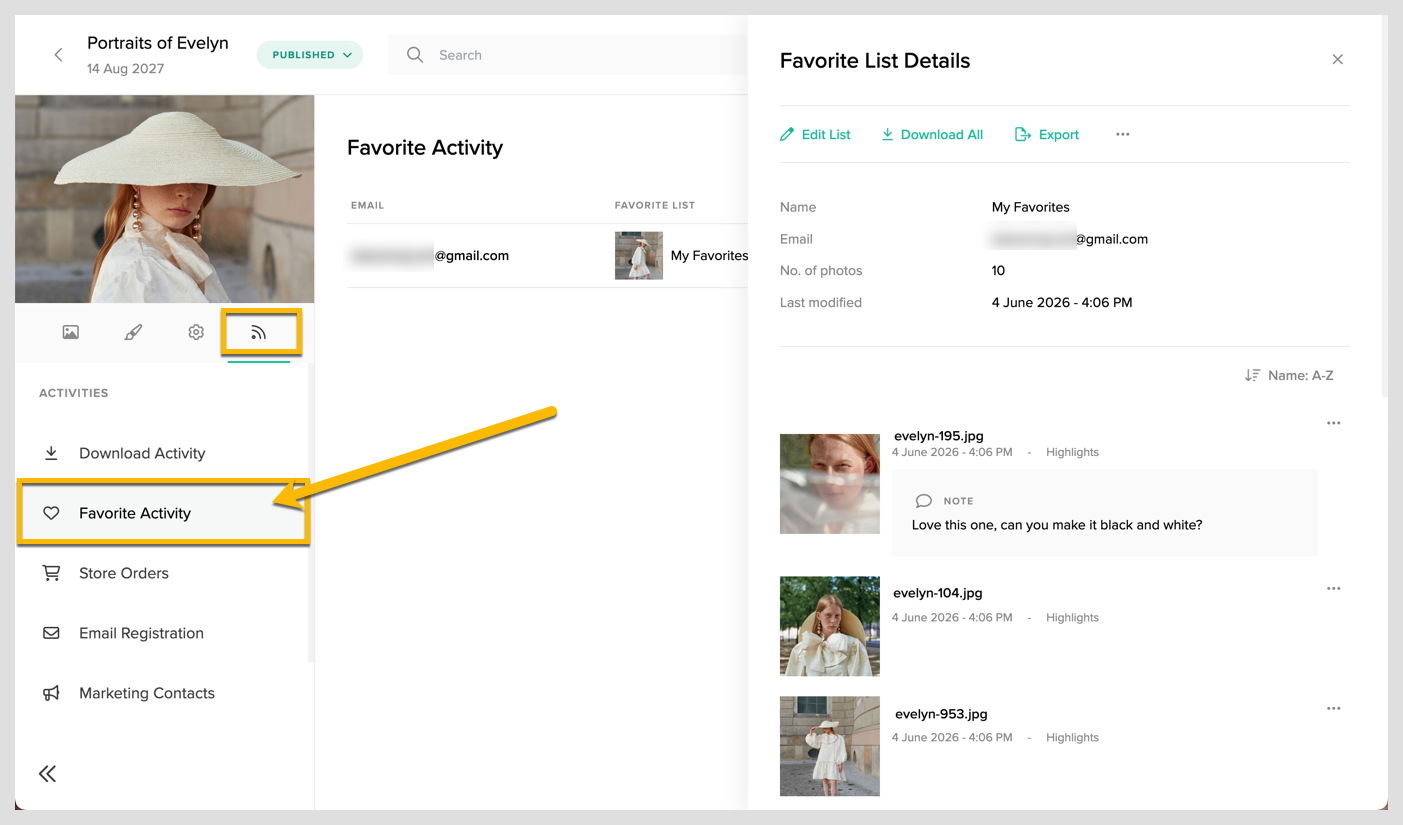Click the search magnifier icon
This screenshot has height=825, width=1403.
414,55
